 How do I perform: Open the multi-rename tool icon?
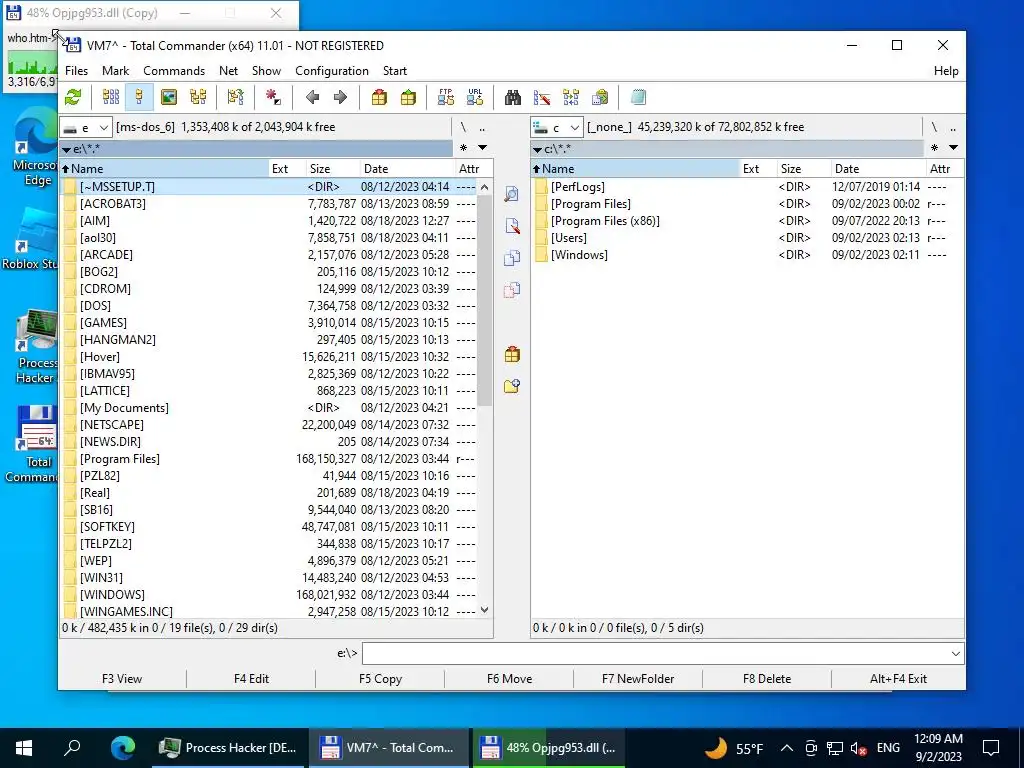(542, 97)
